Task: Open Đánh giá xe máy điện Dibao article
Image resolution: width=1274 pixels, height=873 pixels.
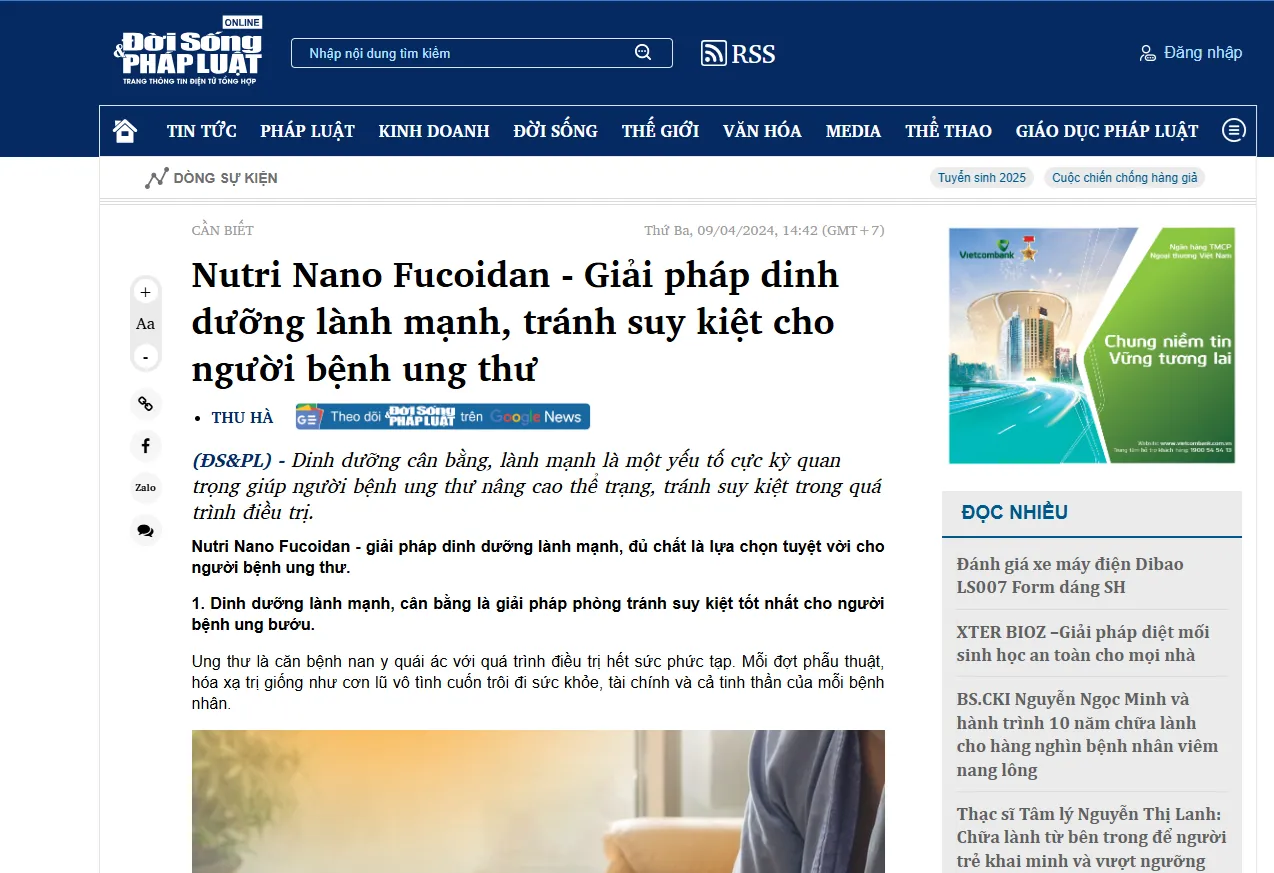Action: 1069,575
